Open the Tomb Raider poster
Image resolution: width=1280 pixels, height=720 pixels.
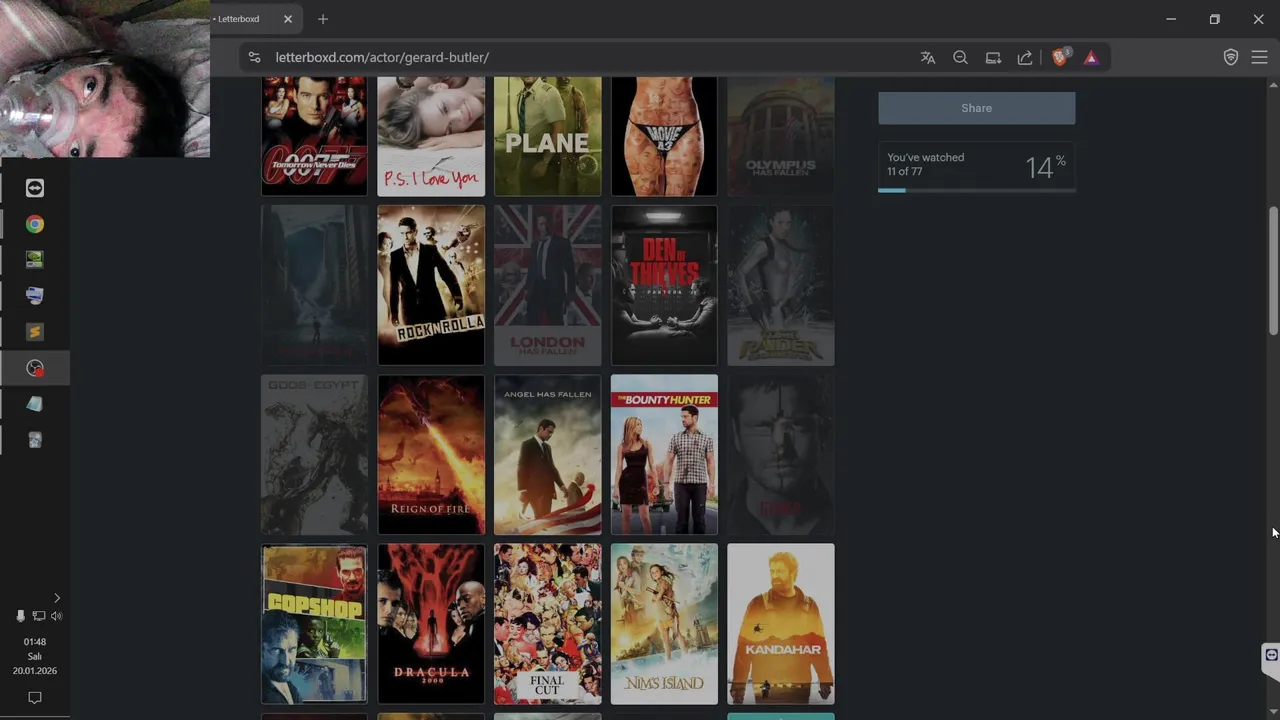tap(781, 285)
